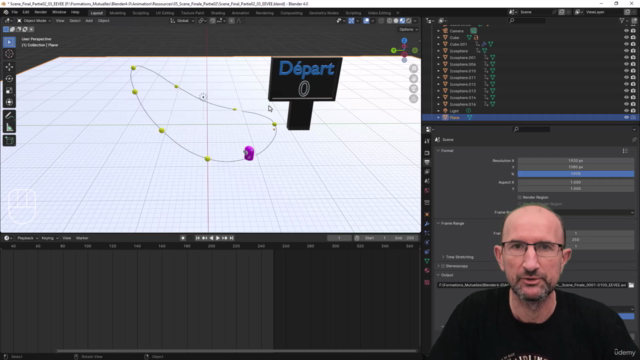640x360 pixels.
Task: Click the pan view gizmo button
Action: [413, 79]
